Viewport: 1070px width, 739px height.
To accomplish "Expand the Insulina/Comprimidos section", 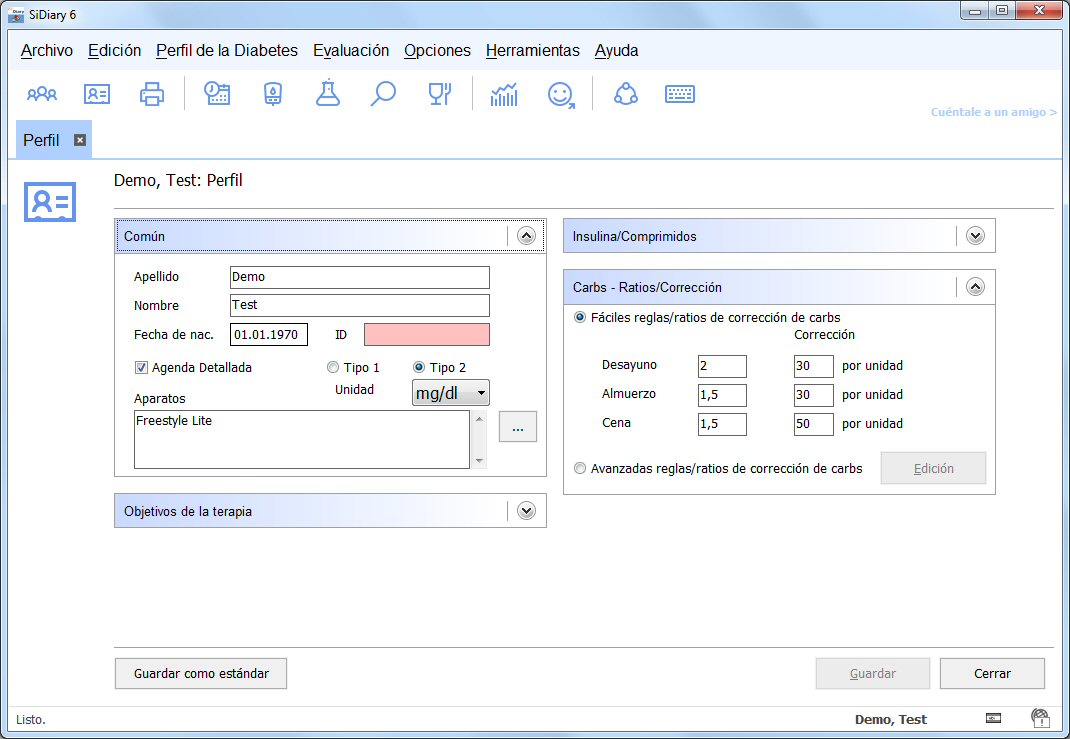I will tap(975, 237).
